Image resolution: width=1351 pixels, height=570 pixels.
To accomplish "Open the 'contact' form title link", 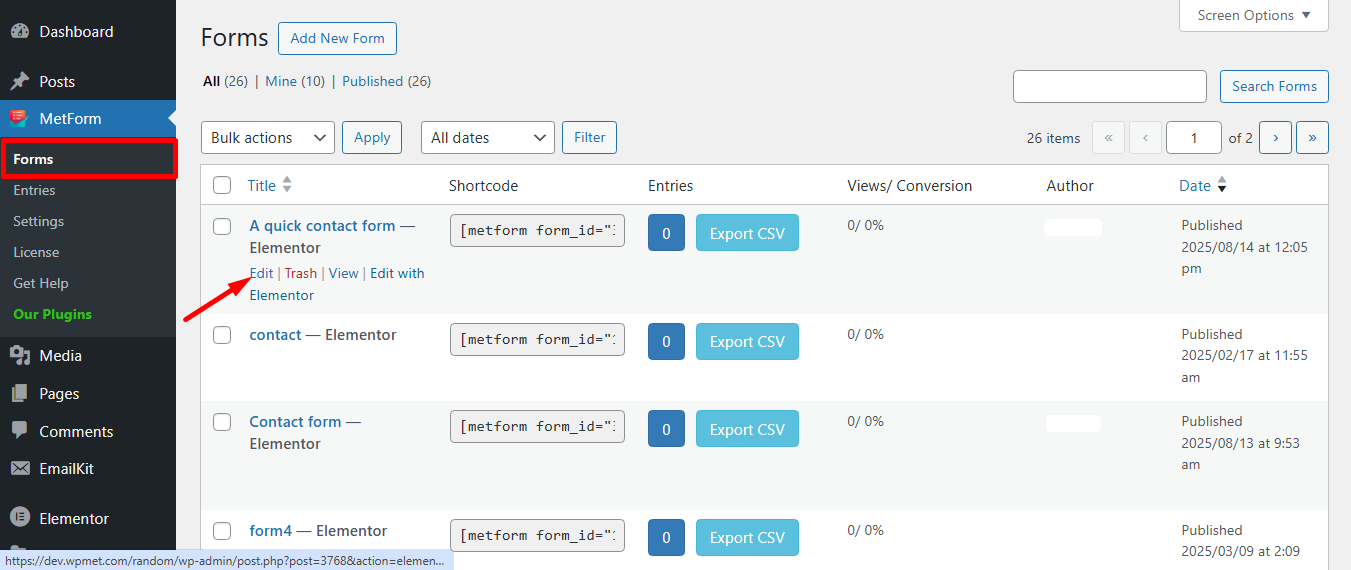I will (275, 335).
